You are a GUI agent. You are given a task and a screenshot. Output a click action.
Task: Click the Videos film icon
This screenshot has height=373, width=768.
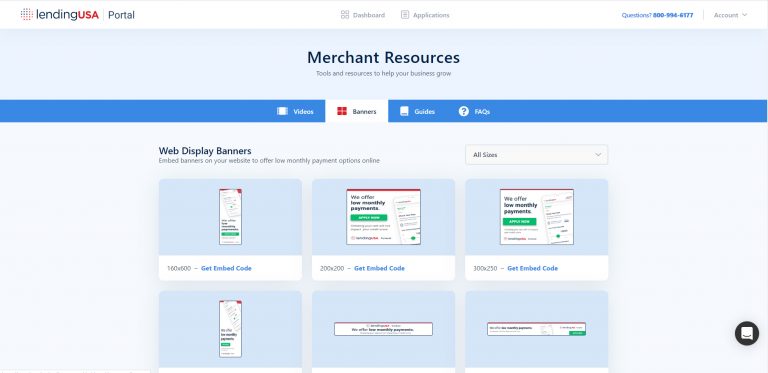282,111
